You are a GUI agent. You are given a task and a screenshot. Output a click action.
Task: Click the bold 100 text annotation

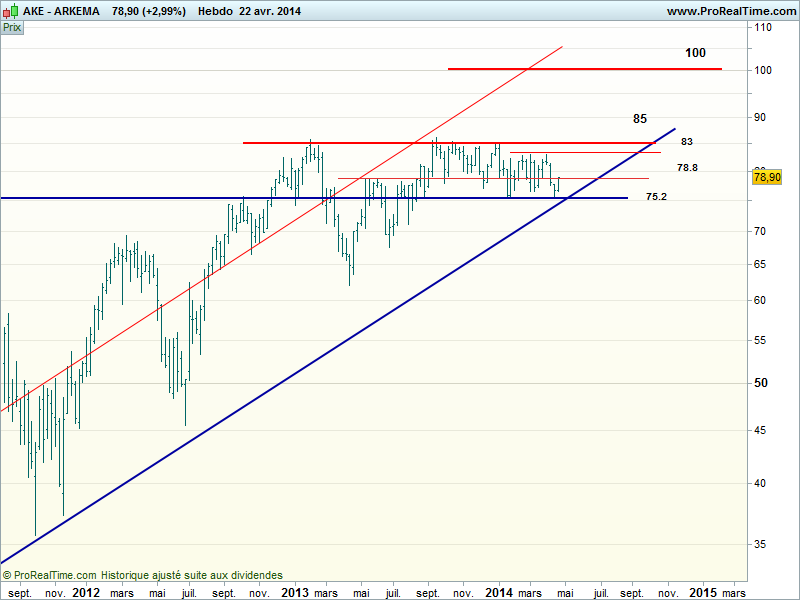coord(695,52)
